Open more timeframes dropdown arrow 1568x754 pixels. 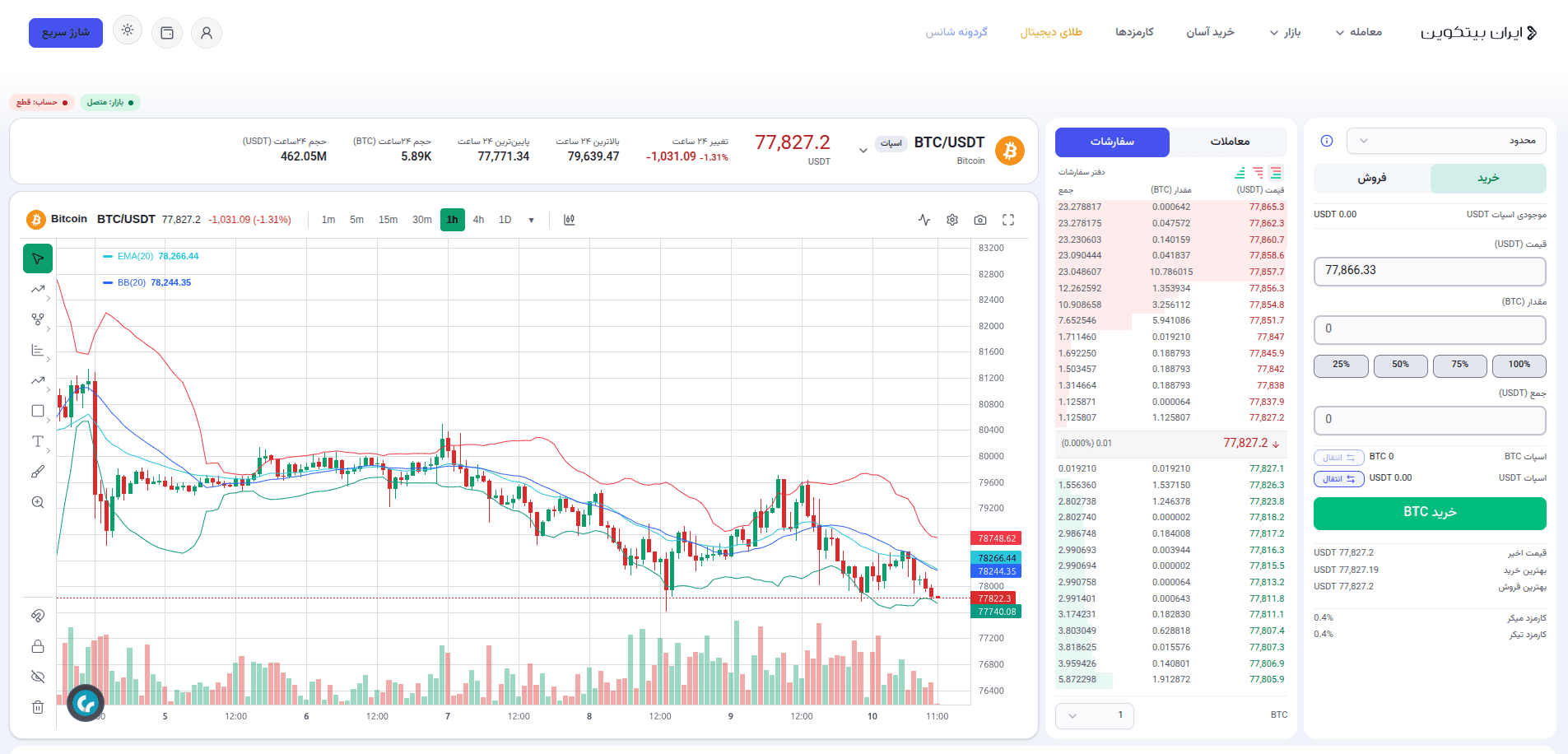tap(531, 220)
